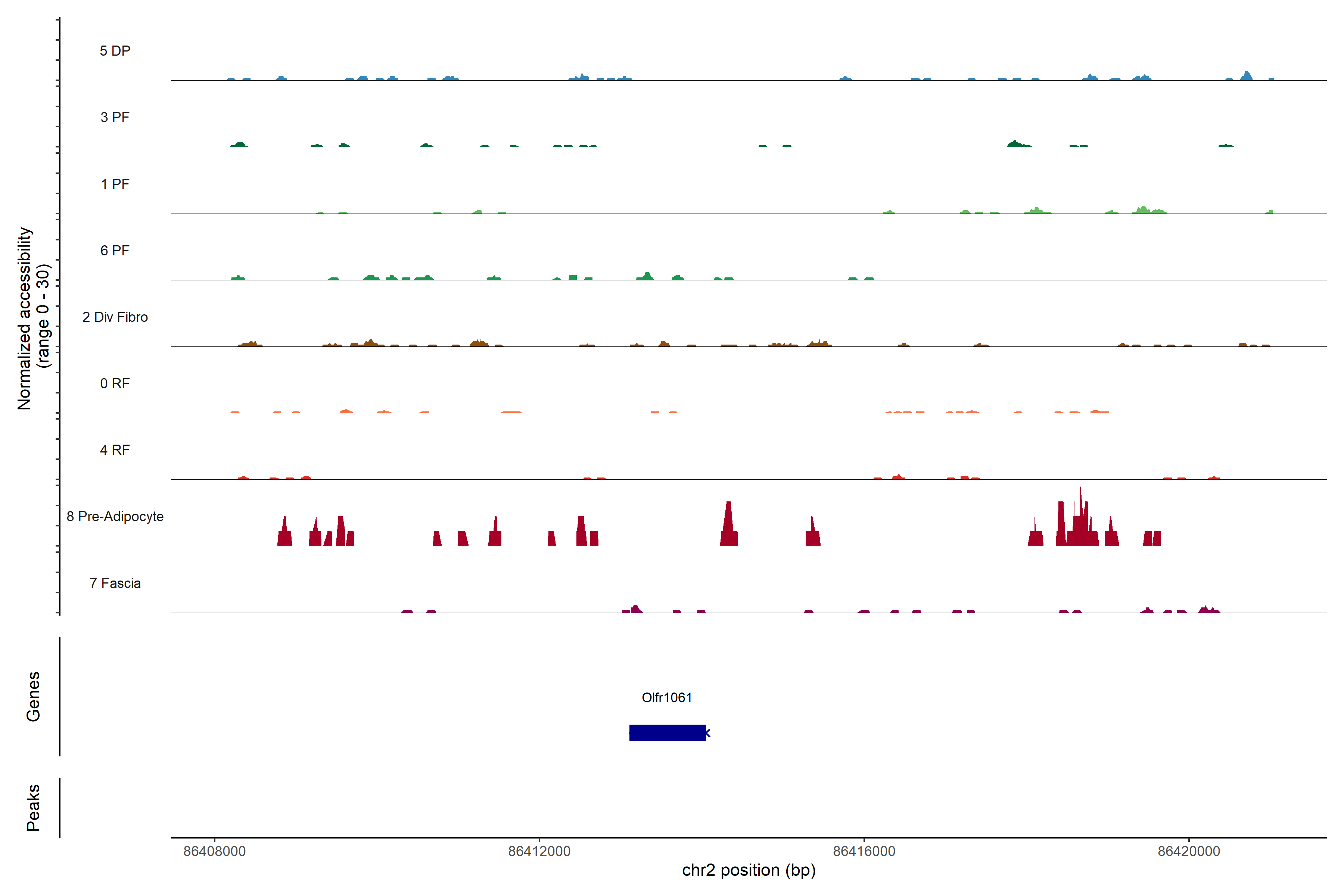The height and width of the screenshot is (896, 1344).
Task: Click the 2 Div Fibro track label
Action: [115, 317]
